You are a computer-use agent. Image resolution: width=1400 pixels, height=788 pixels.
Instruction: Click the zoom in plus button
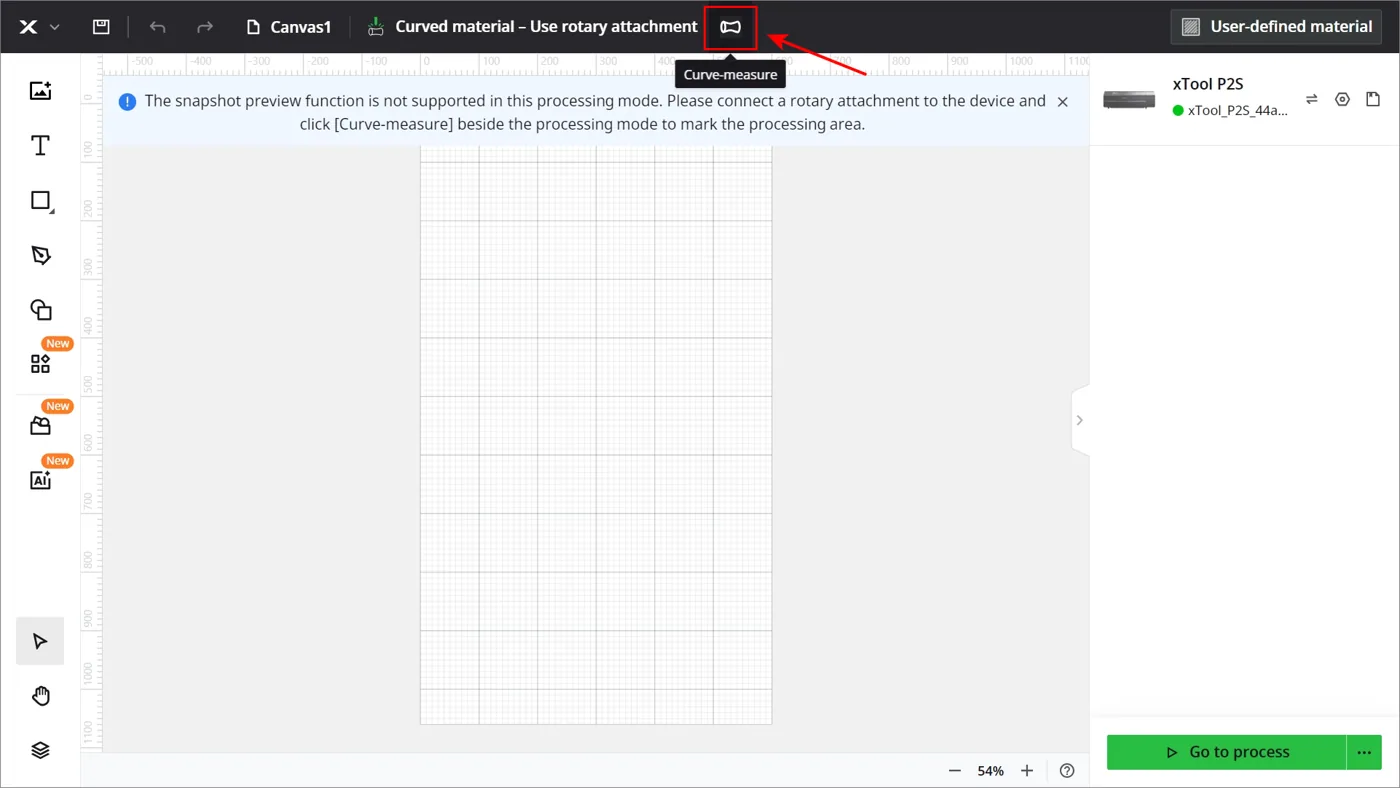click(x=1027, y=771)
